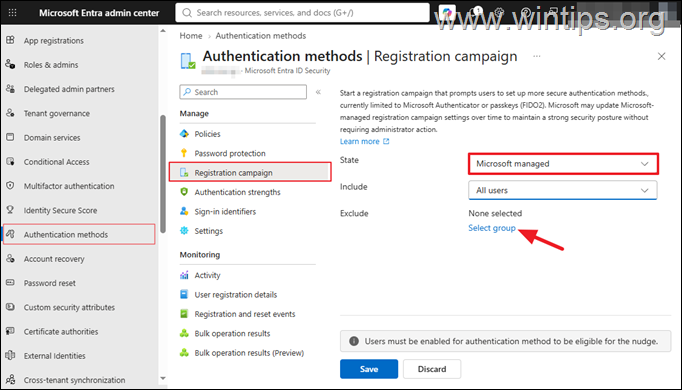Click the Multifactor authentication shield icon
Screen dimensions: 682x390
coord(10,186)
